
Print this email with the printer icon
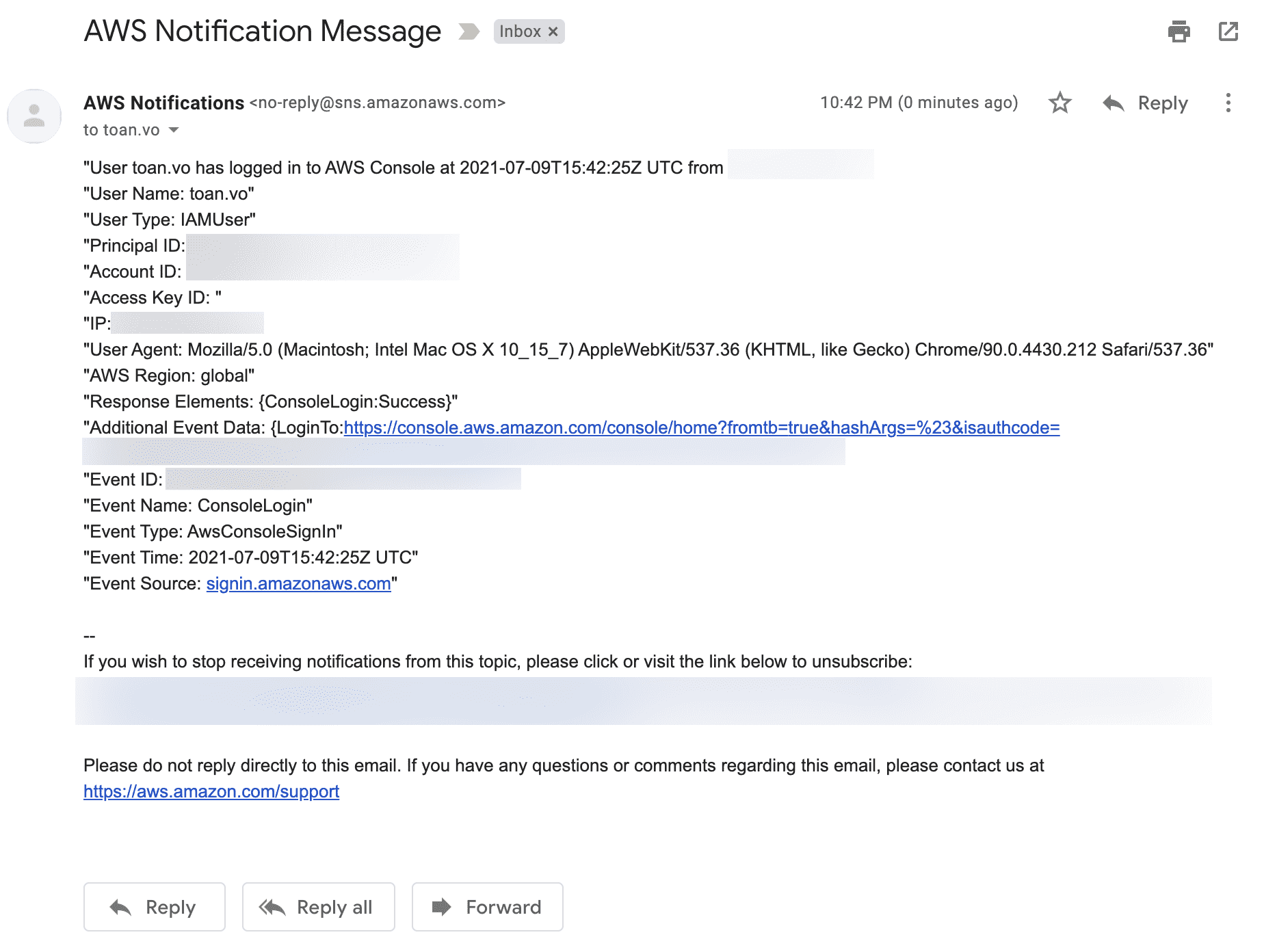1179,31
